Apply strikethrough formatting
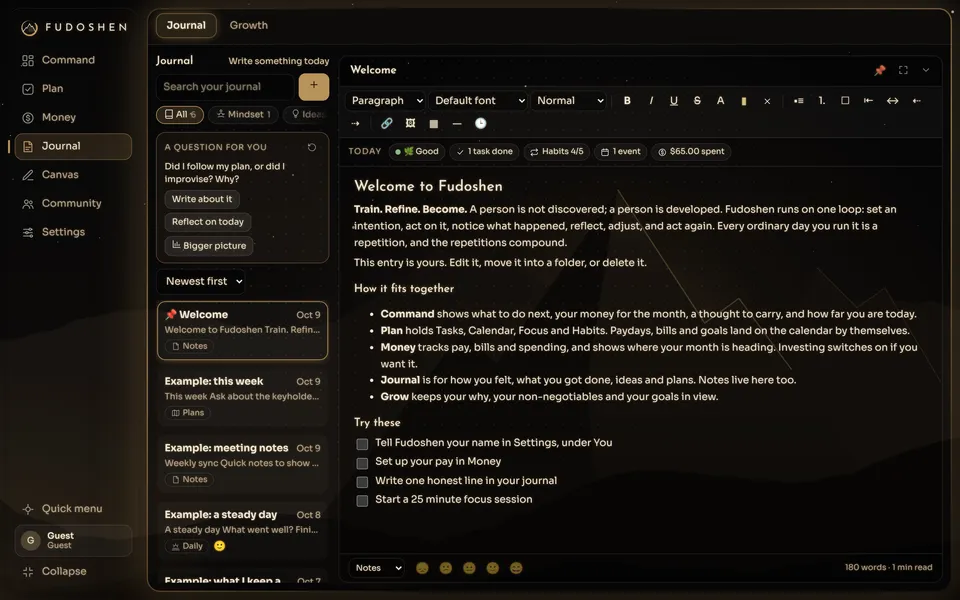The image size is (960, 600). point(697,100)
